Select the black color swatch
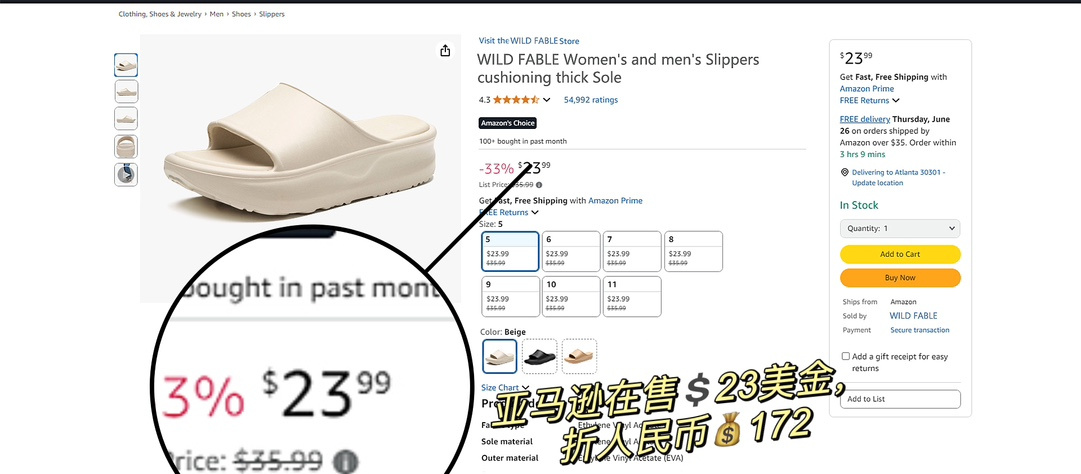 (540, 356)
